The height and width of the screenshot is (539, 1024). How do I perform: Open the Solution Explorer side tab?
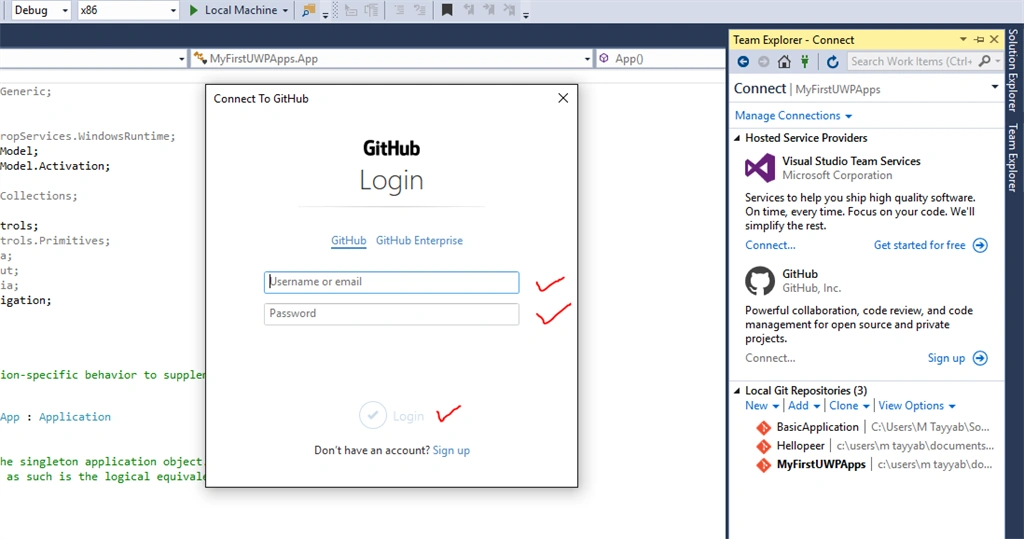point(1013,71)
